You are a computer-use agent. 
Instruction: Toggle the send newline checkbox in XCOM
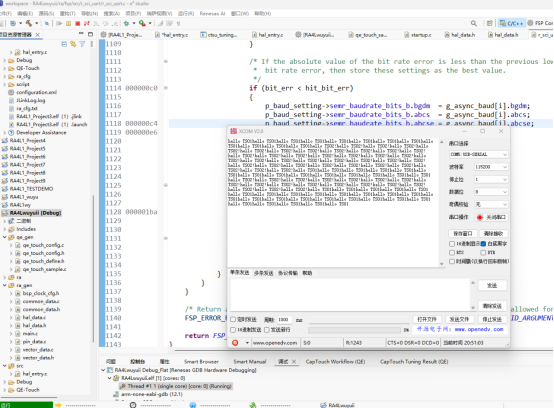click(x=267, y=330)
